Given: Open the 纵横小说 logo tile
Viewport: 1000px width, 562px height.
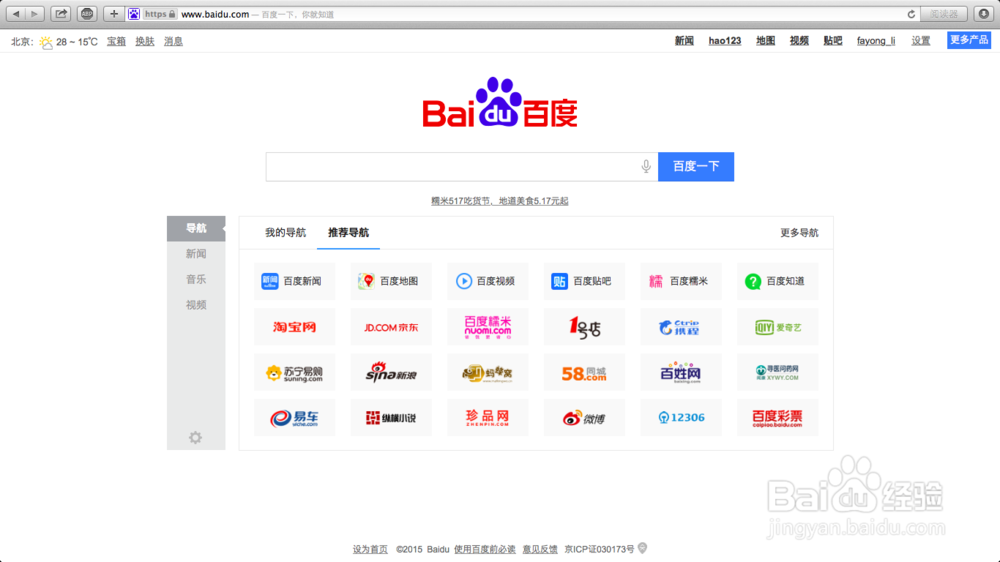Looking at the screenshot, I should pos(391,418).
